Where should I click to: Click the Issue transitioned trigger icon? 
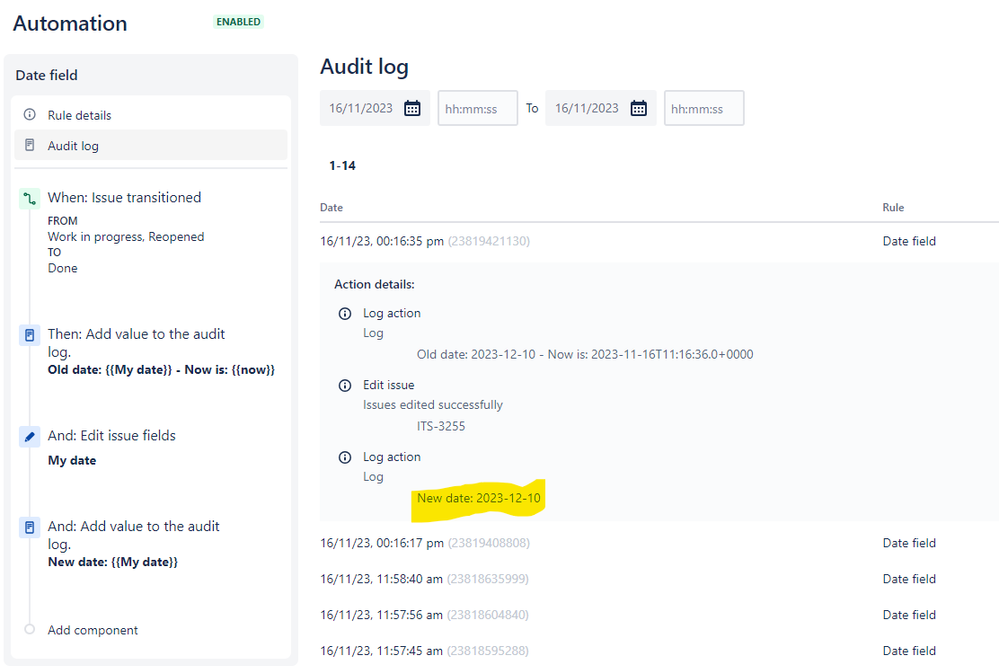29,199
